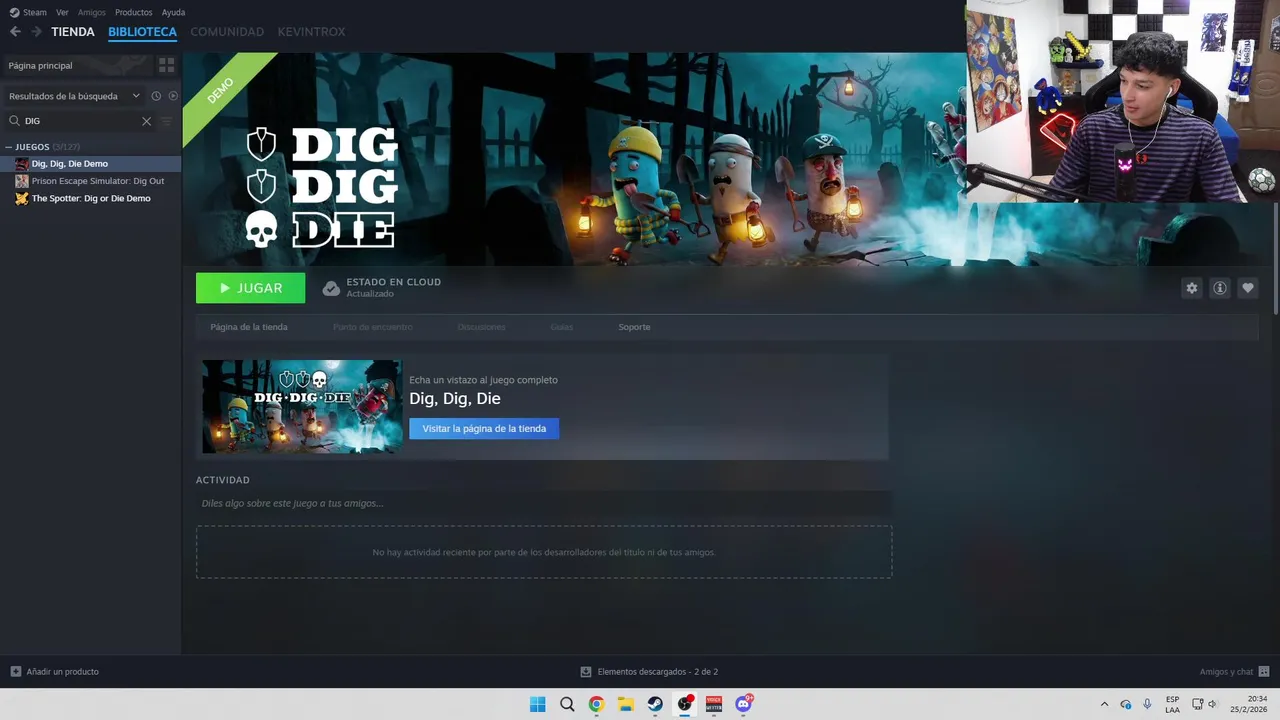Open the KEVINTROX profile tab
Screen dimensions: 1280x720
[311, 32]
